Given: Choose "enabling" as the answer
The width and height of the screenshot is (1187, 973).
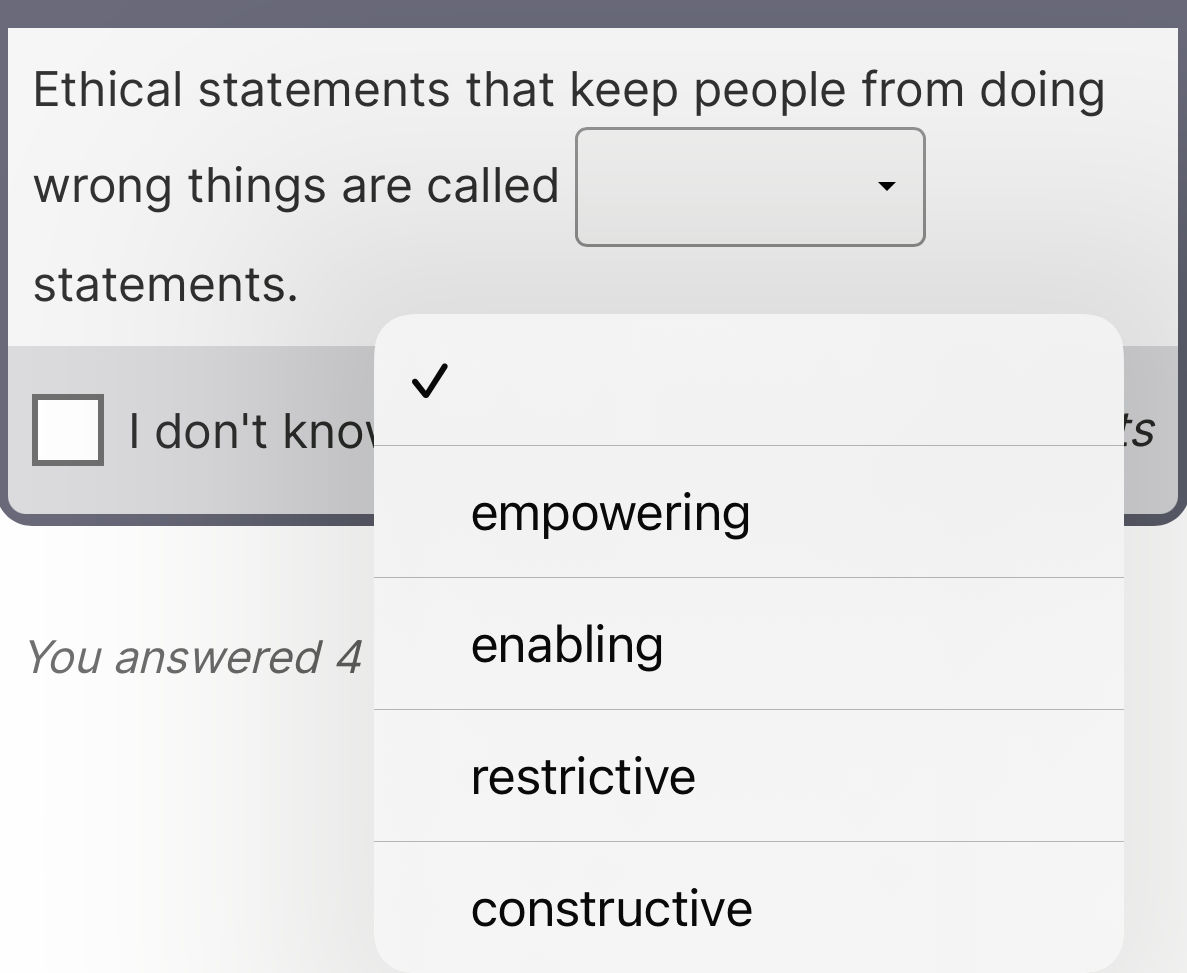Looking at the screenshot, I should 566,644.
